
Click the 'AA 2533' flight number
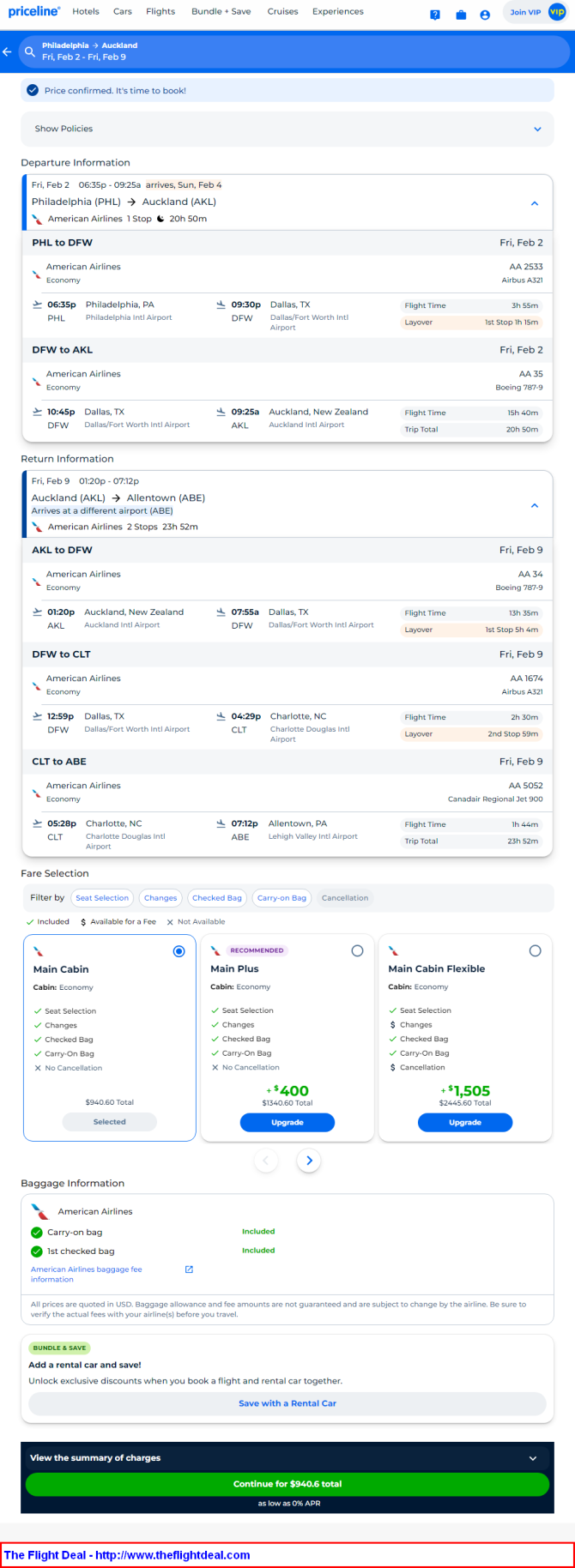526,267
